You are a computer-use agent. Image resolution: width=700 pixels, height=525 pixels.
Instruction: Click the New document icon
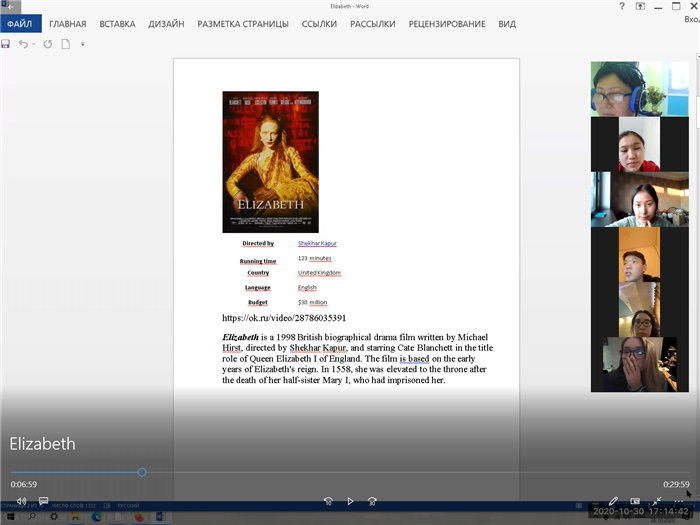(66, 44)
